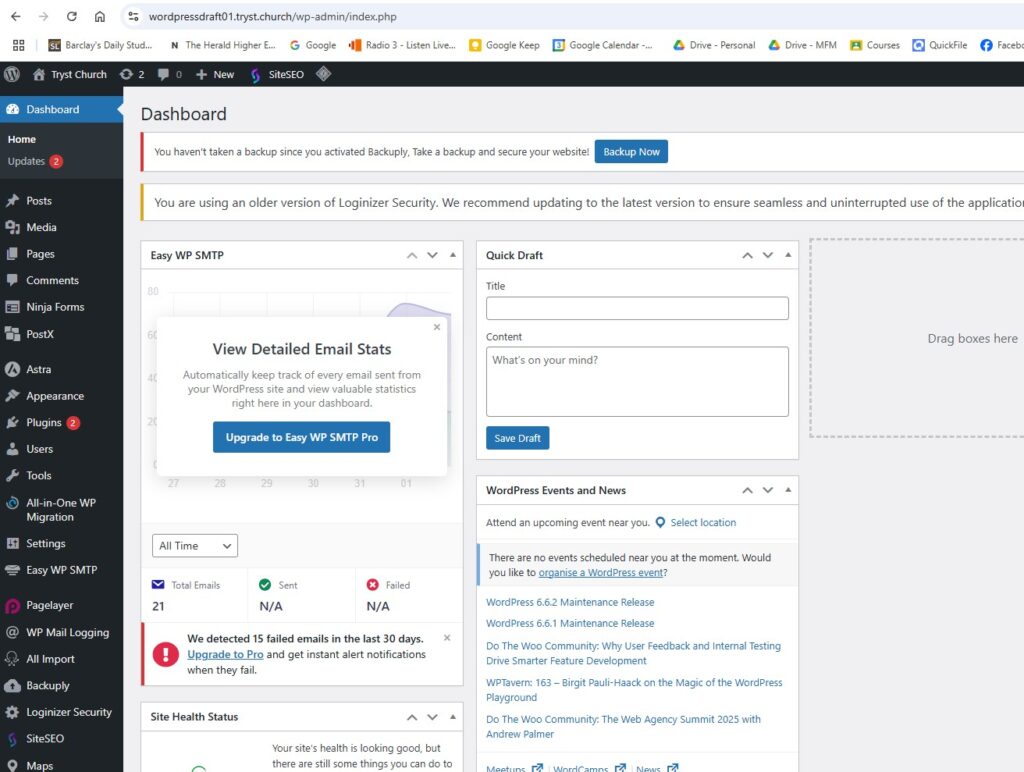Move Site Health Status widget down
Screen dimensions: 1024x772
(432, 717)
